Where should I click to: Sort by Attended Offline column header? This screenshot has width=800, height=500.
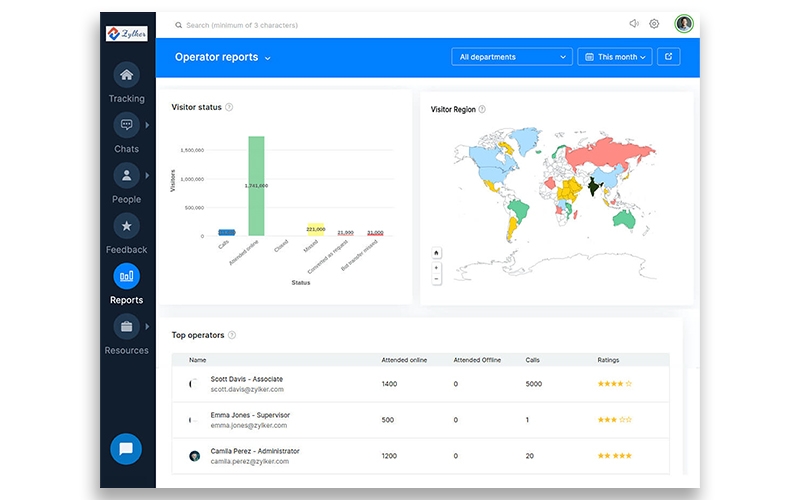point(477,360)
